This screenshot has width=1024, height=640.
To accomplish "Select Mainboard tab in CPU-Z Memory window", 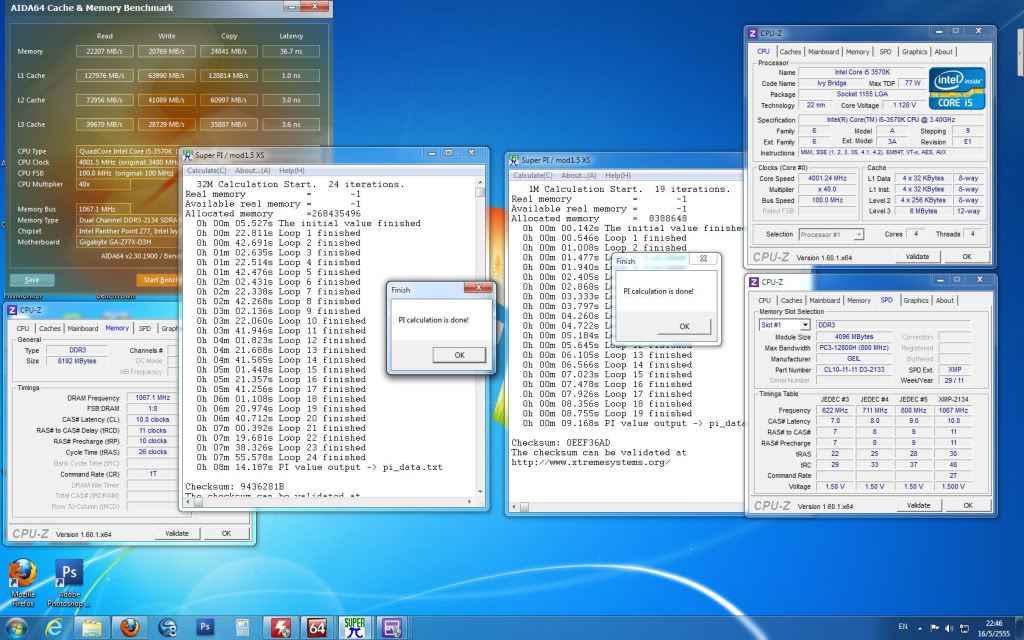I will tap(83, 328).
